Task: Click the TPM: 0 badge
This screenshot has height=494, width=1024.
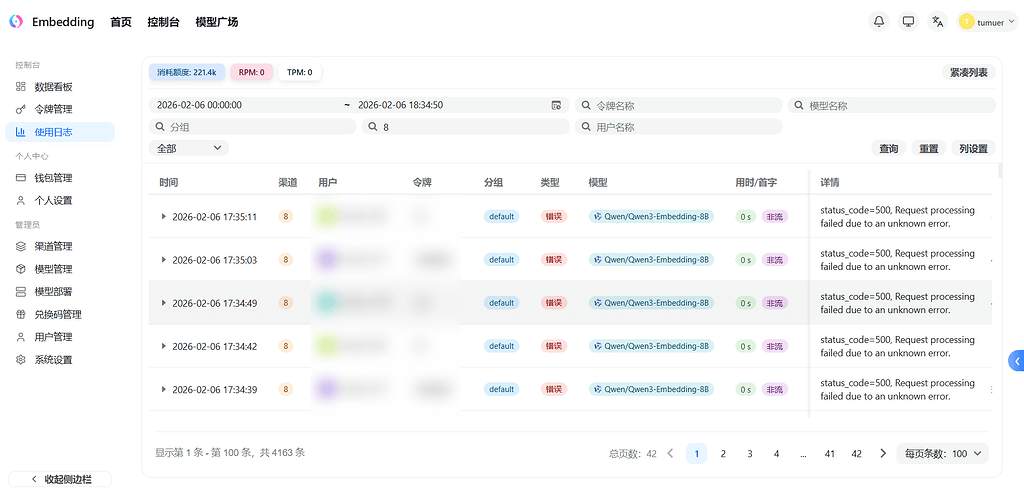Action: [300, 72]
